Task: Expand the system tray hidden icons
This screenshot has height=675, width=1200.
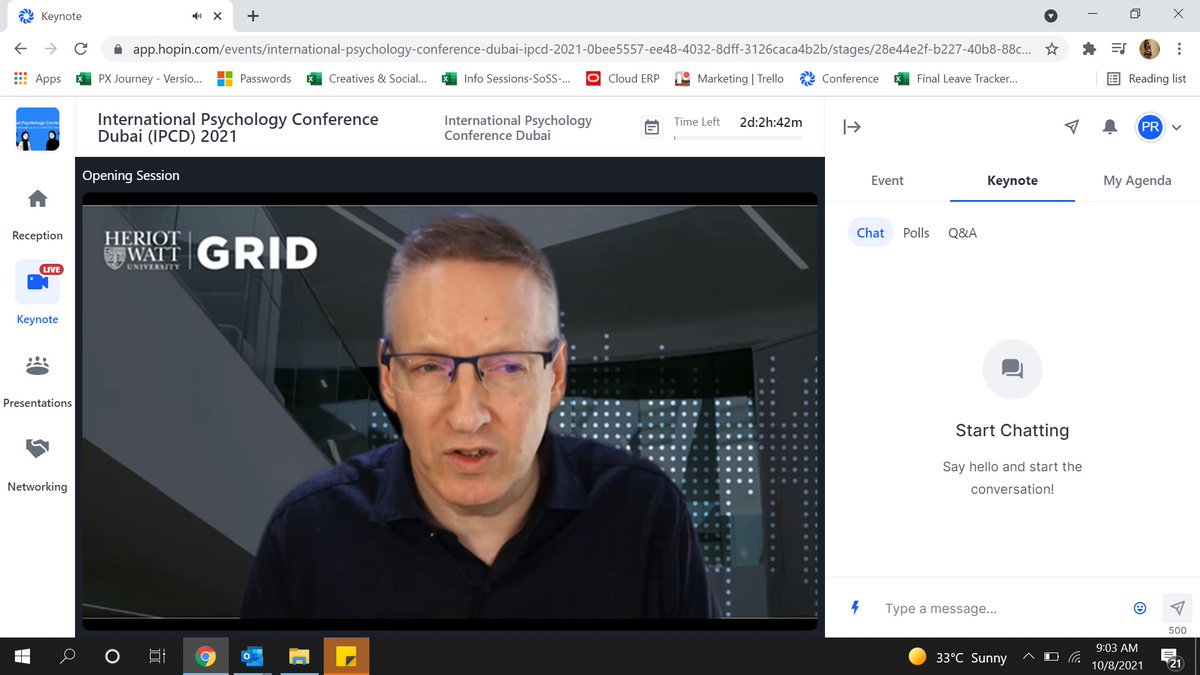Action: pos(1028,657)
